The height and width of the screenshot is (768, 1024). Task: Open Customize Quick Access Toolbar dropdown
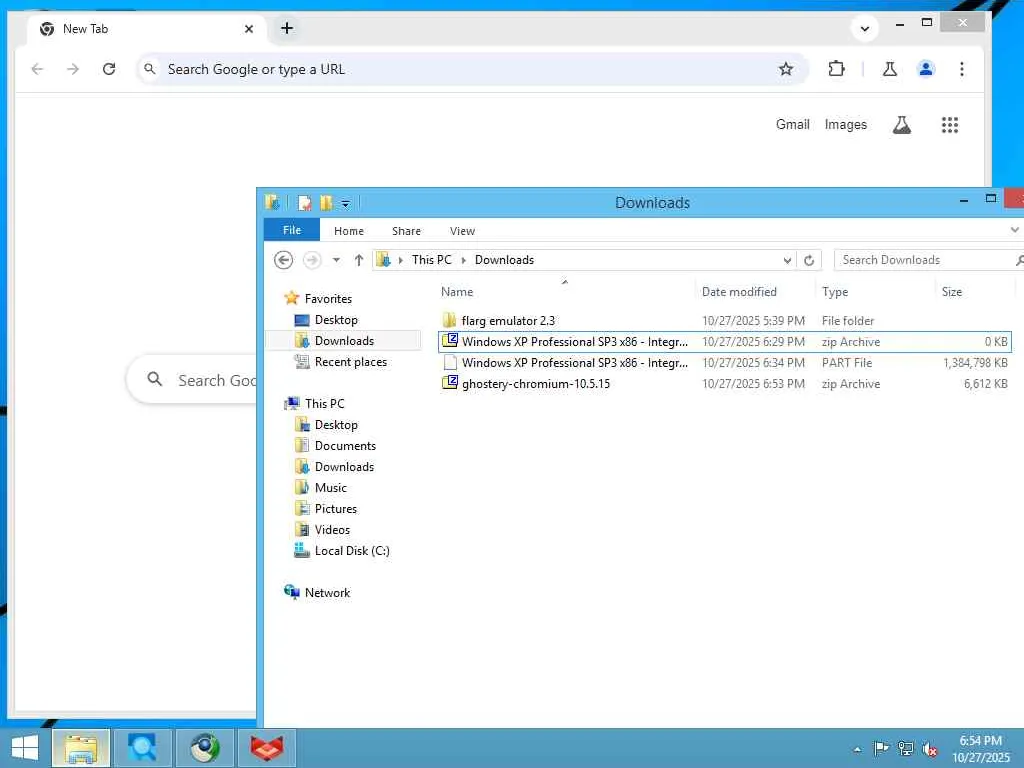(x=345, y=204)
